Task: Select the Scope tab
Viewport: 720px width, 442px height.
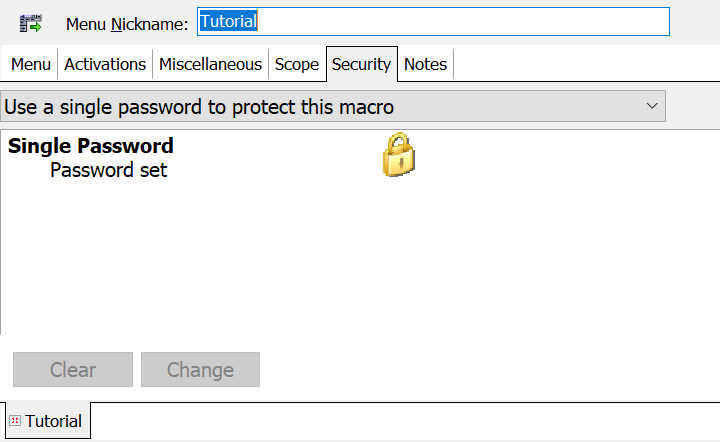Action: point(297,64)
